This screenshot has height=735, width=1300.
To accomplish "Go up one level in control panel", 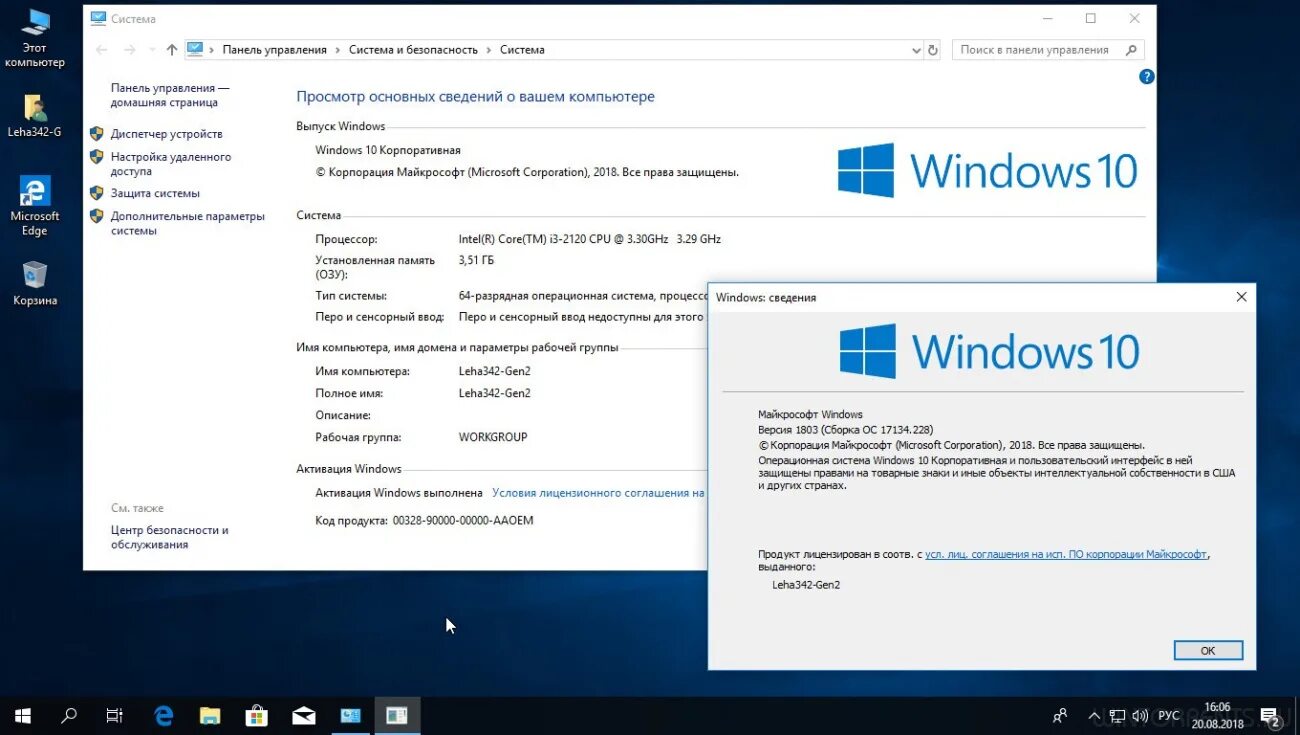I will pos(172,50).
